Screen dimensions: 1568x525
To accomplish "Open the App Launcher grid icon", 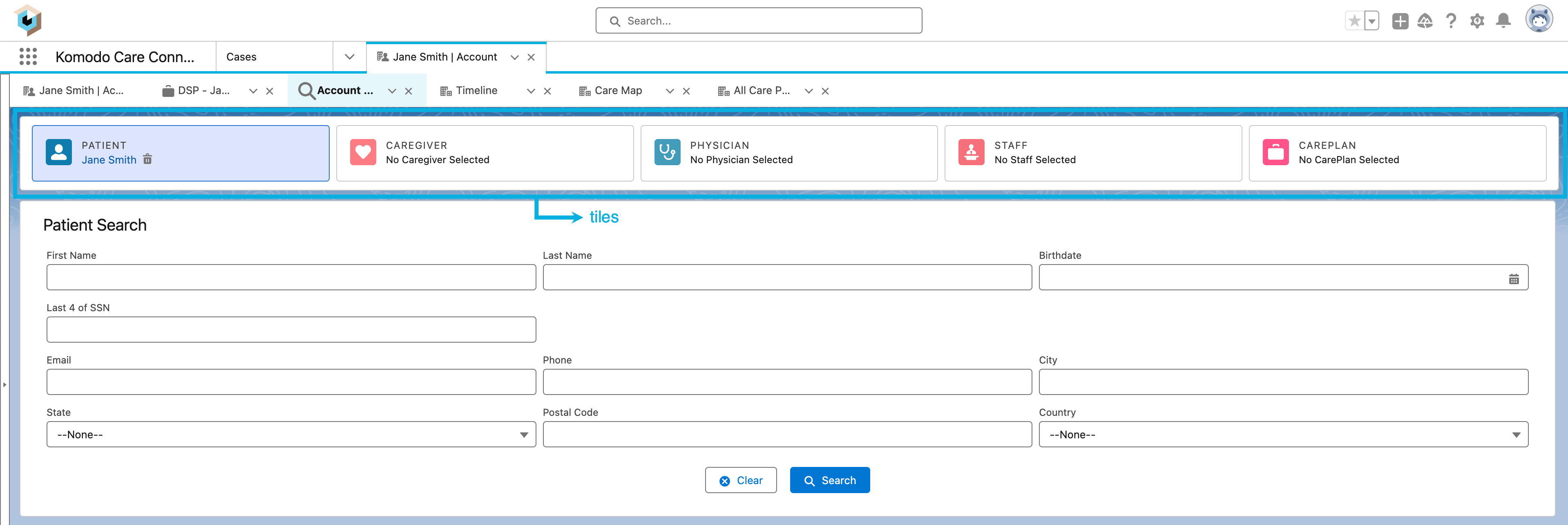I will pos(28,57).
